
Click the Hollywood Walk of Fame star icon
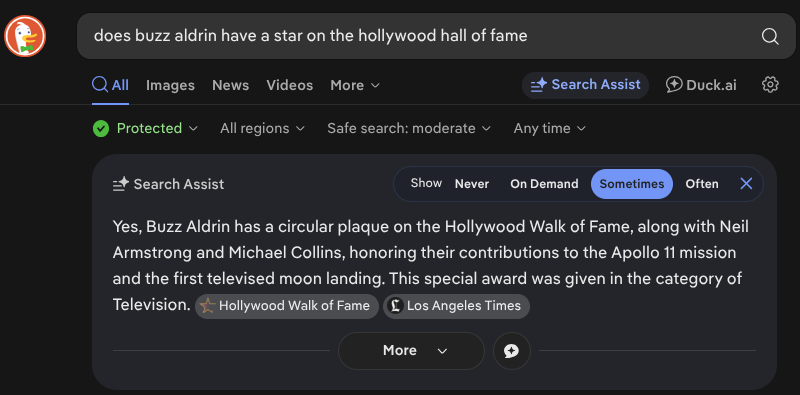208,306
